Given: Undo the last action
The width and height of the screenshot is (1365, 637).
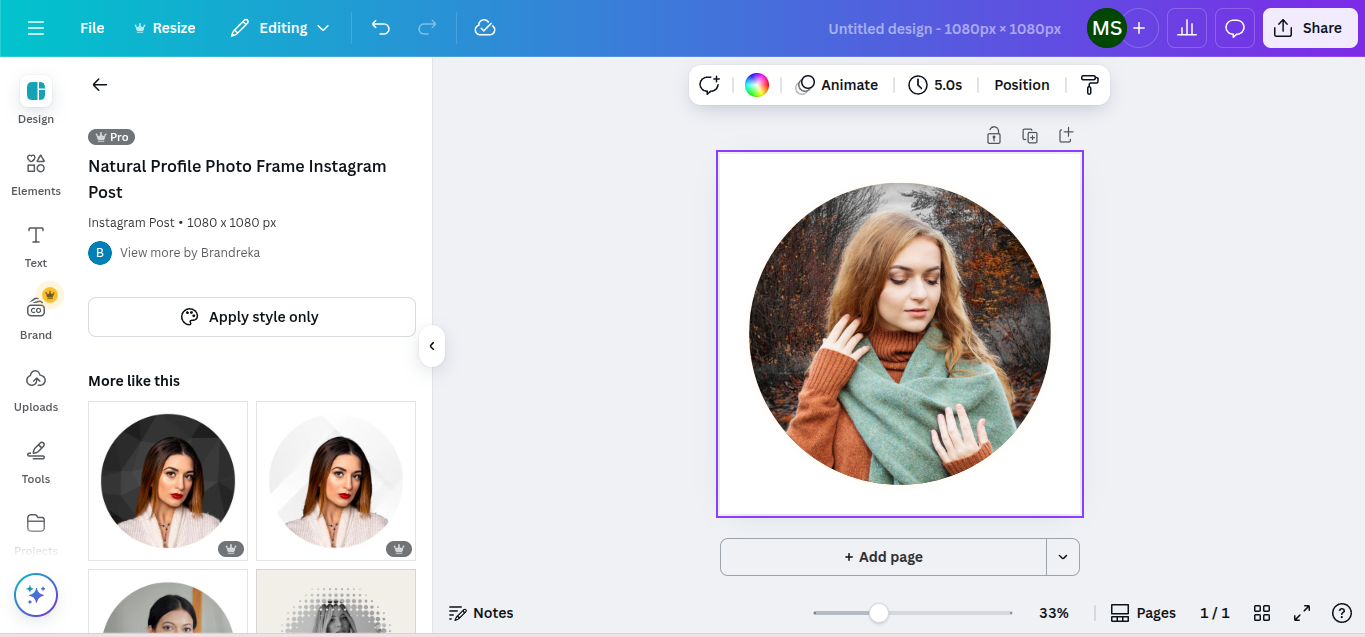Looking at the screenshot, I should pyautogui.click(x=380, y=28).
